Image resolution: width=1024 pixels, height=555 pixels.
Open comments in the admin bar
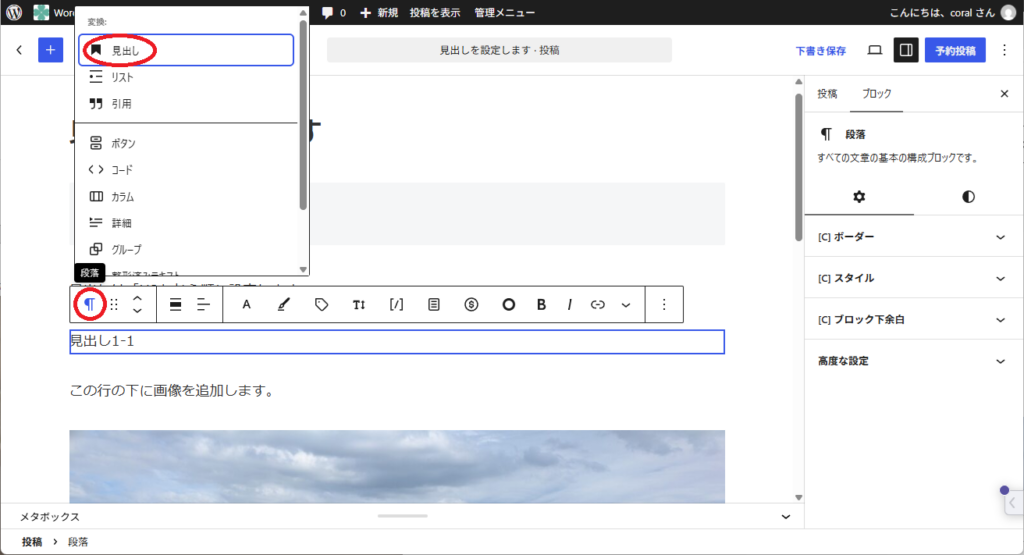[x=334, y=12]
